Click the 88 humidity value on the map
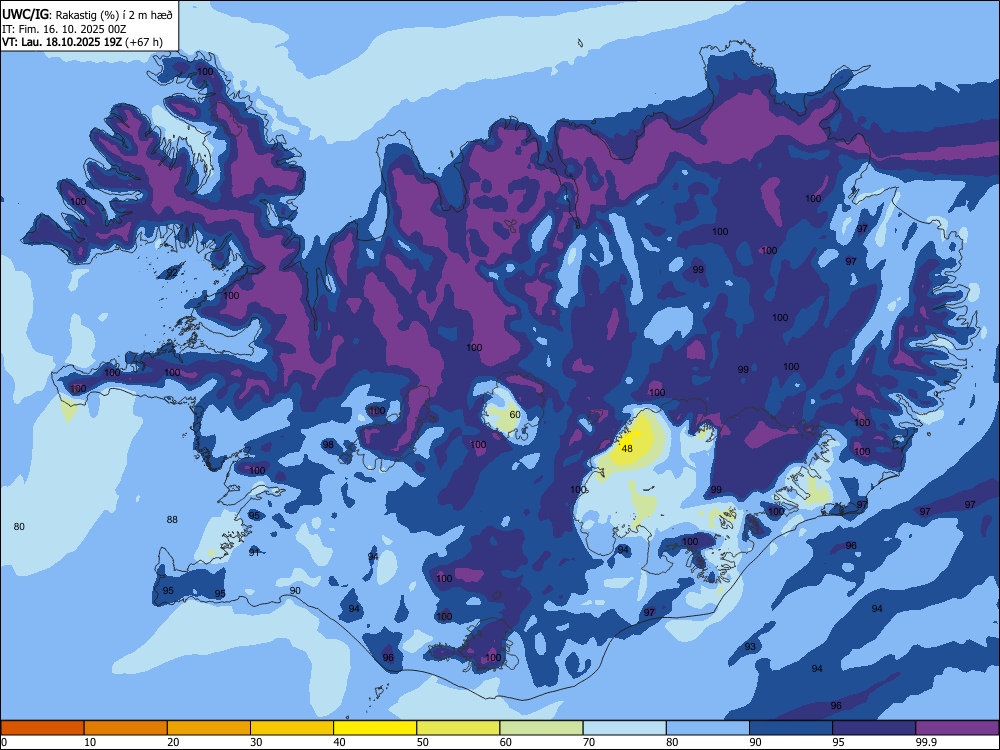This screenshot has width=1000, height=750. click(172, 519)
